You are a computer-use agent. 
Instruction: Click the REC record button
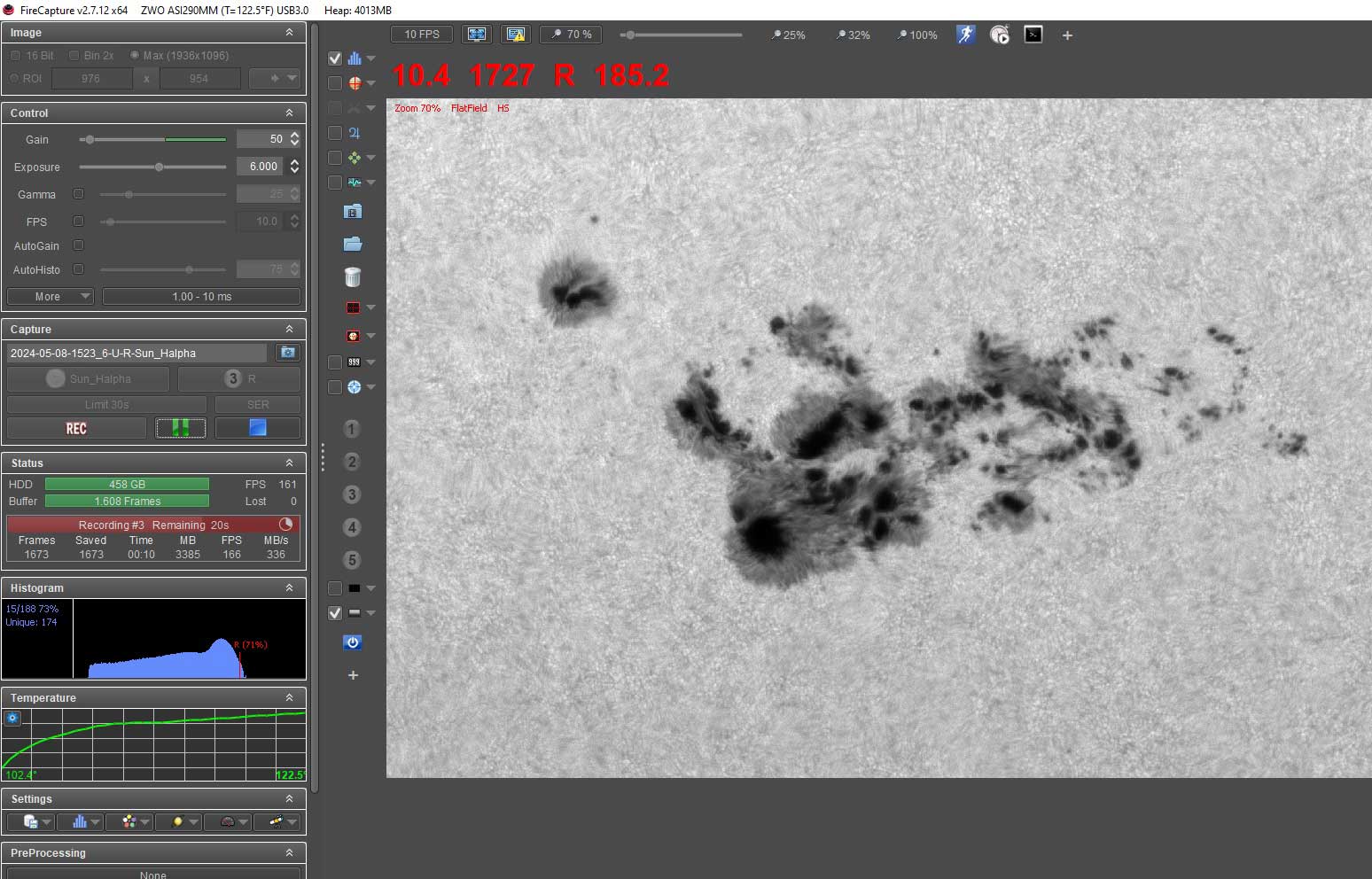76,428
